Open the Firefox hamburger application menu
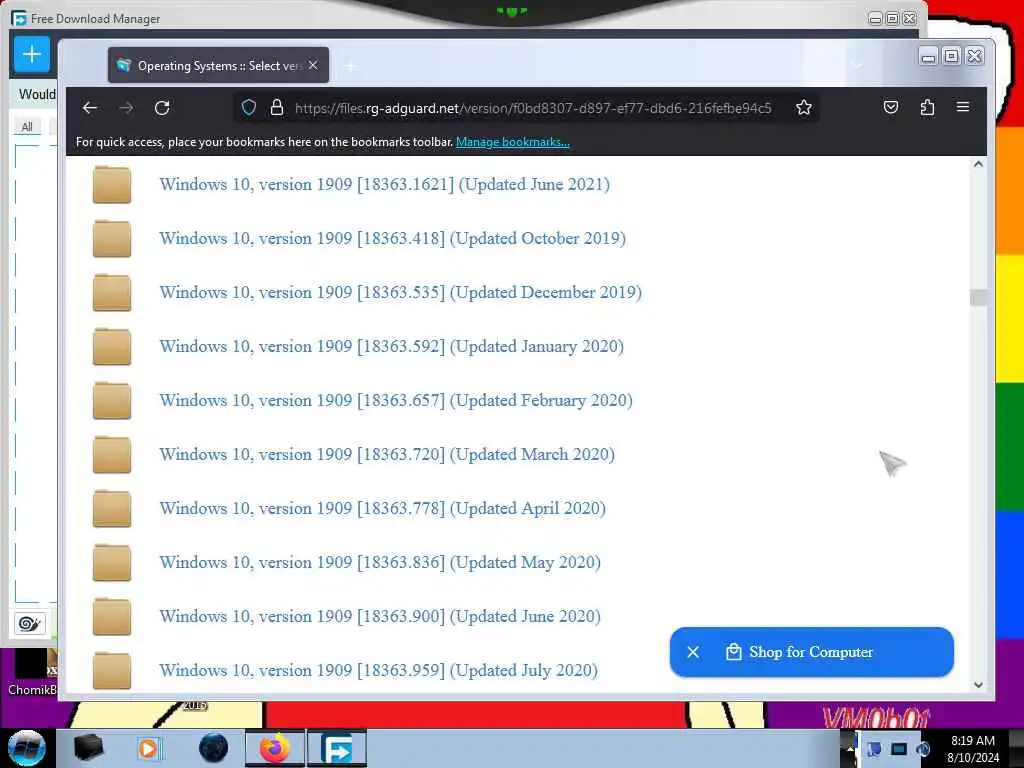This screenshot has height=768, width=1024. 963,107
